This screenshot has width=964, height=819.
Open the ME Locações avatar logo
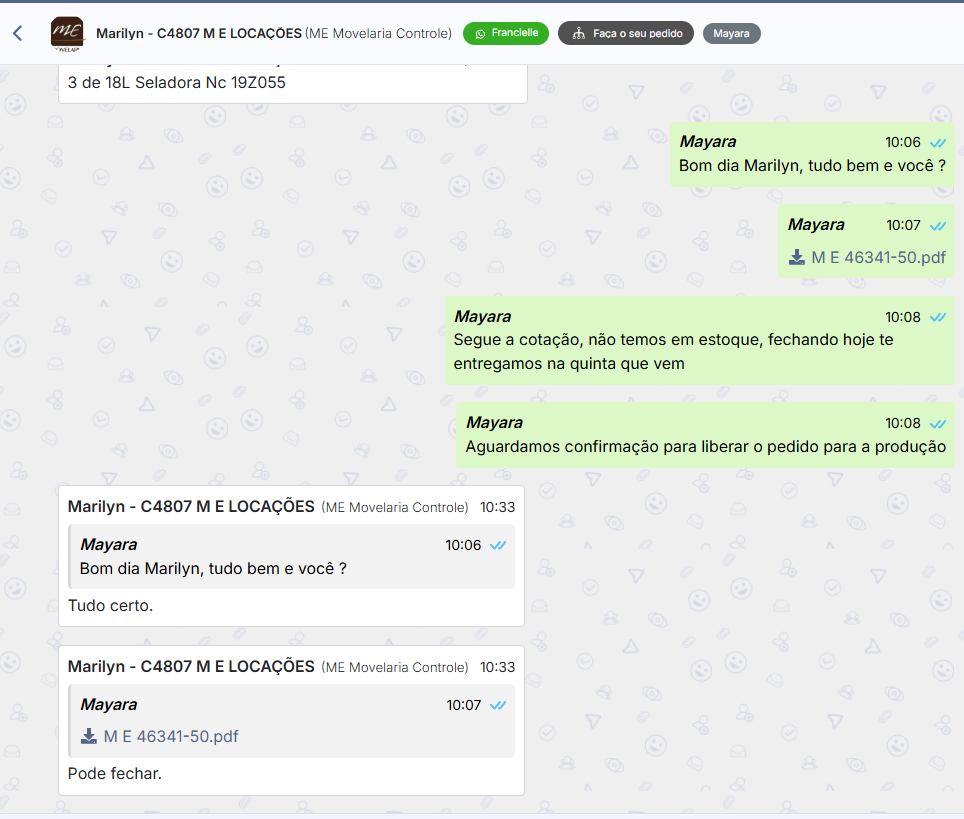coord(67,33)
